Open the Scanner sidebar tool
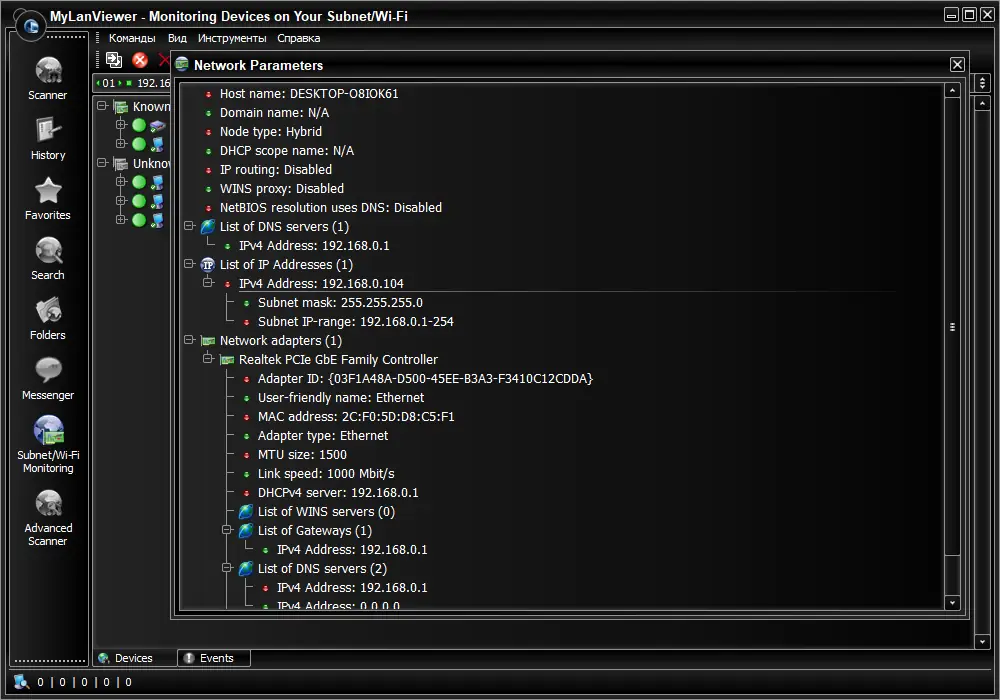The height and width of the screenshot is (700, 1000). pyautogui.click(x=48, y=78)
